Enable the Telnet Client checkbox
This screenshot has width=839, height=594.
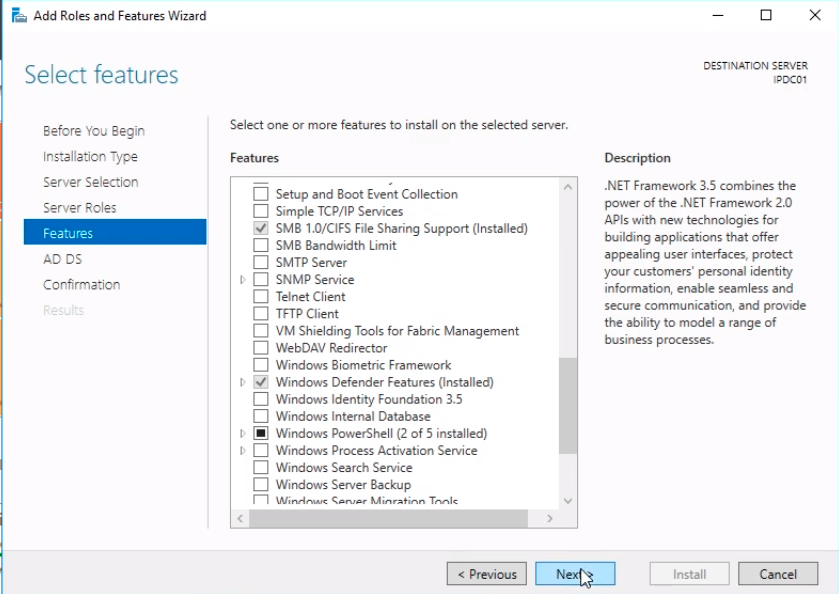[x=261, y=297]
